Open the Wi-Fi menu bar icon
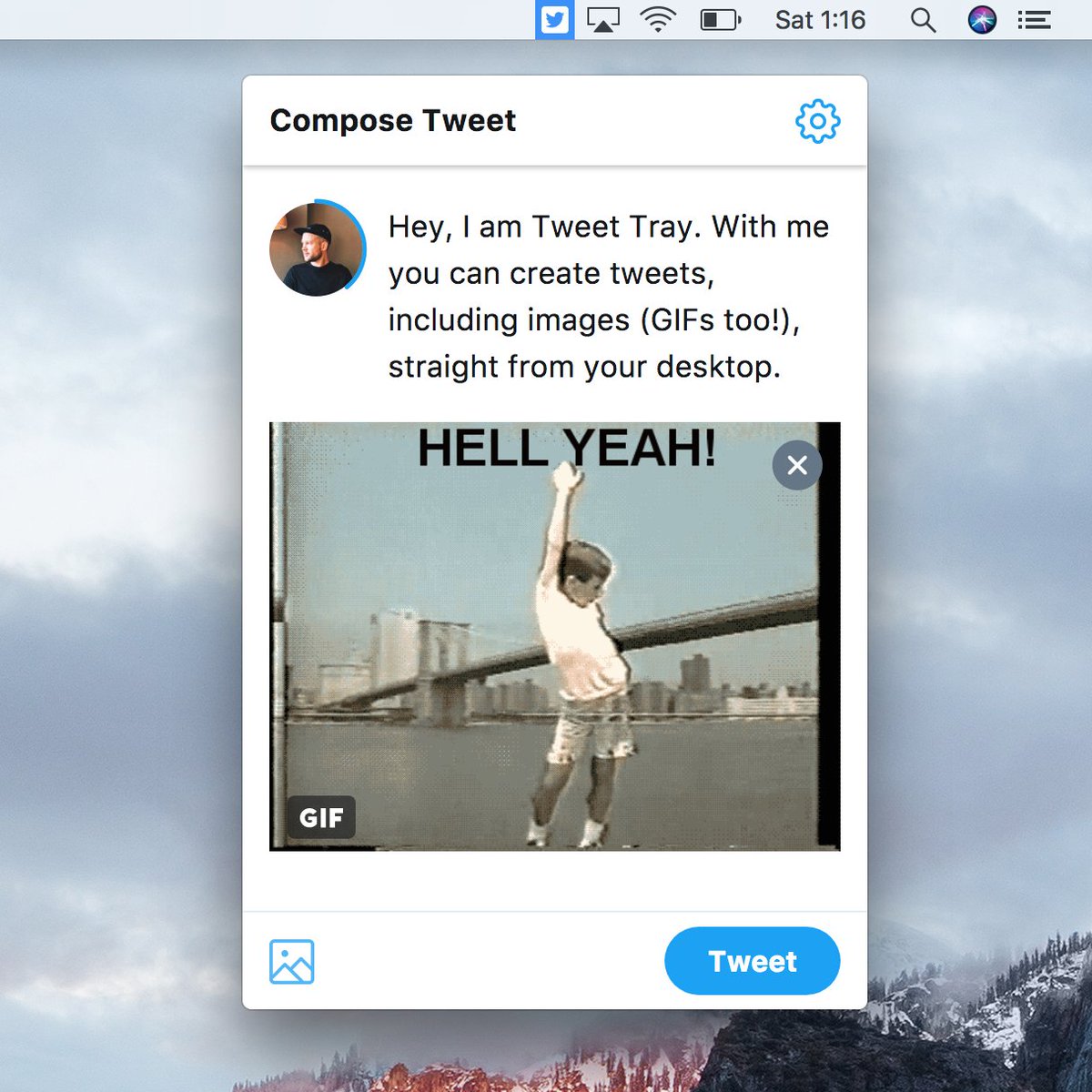The height and width of the screenshot is (1092, 1092). 657,19
